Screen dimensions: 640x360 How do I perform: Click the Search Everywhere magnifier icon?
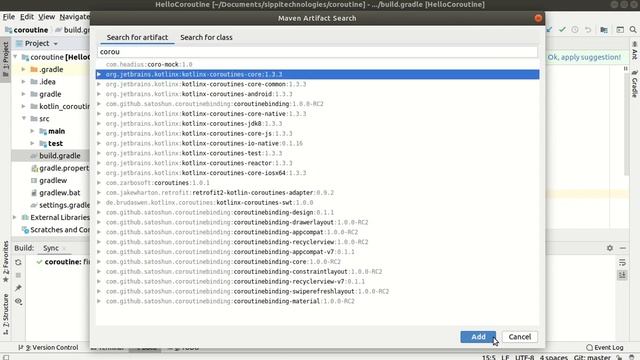pyautogui.click(x=633, y=30)
